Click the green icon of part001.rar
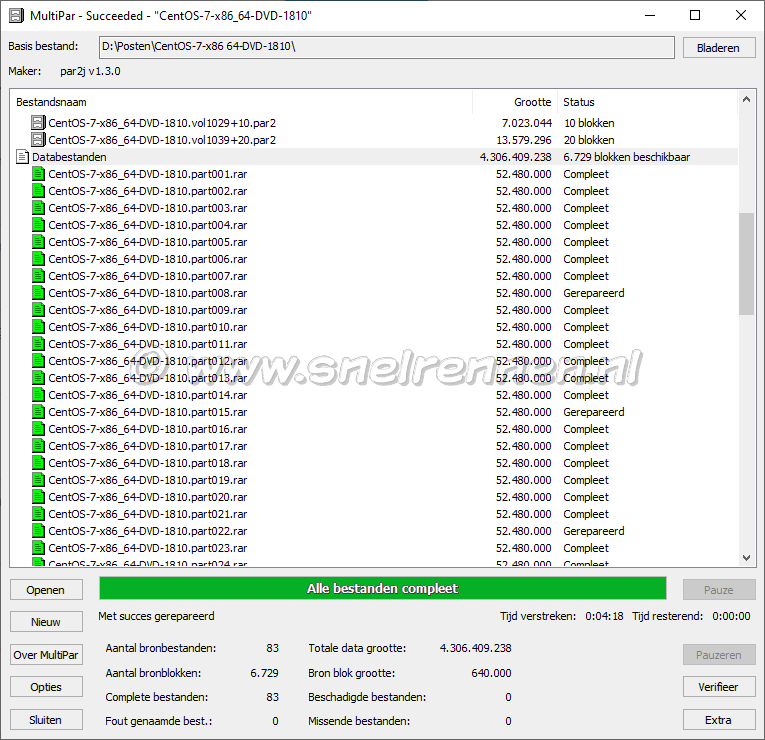The image size is (765, 740). 38,174
